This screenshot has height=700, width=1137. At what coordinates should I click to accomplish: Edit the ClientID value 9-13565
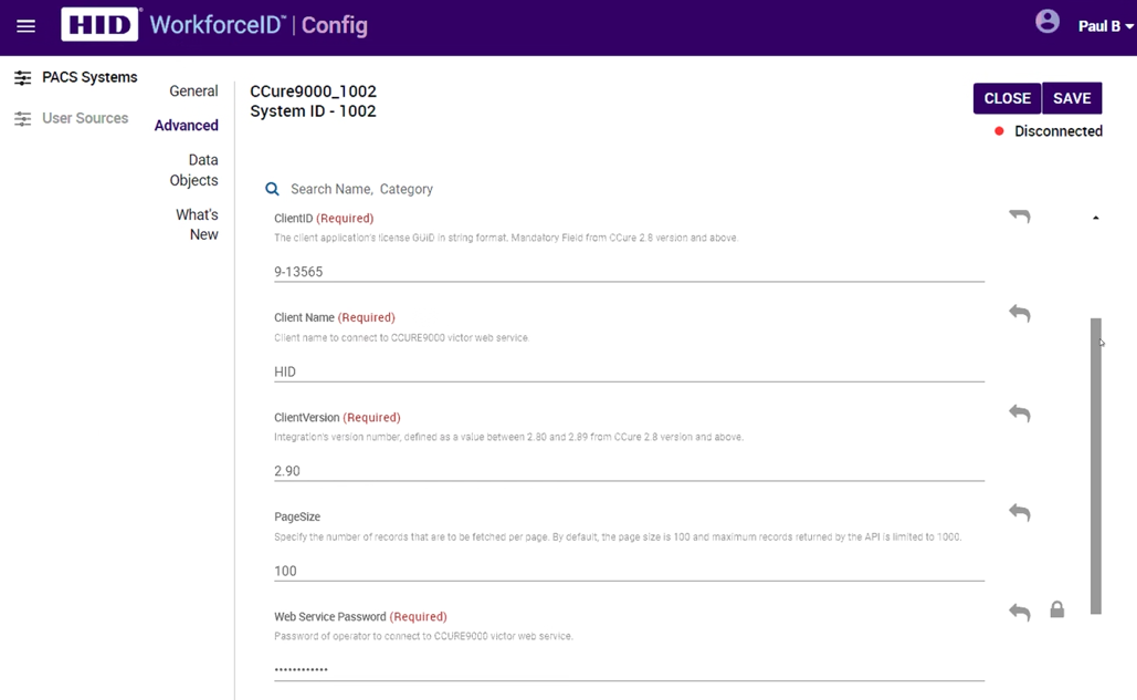[629, 271]
